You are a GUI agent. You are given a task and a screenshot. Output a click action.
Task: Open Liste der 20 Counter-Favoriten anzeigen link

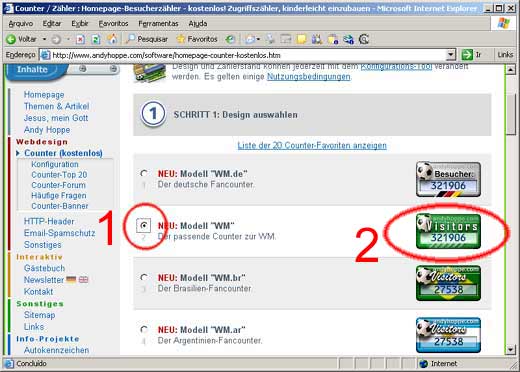[x=312, y=146]
